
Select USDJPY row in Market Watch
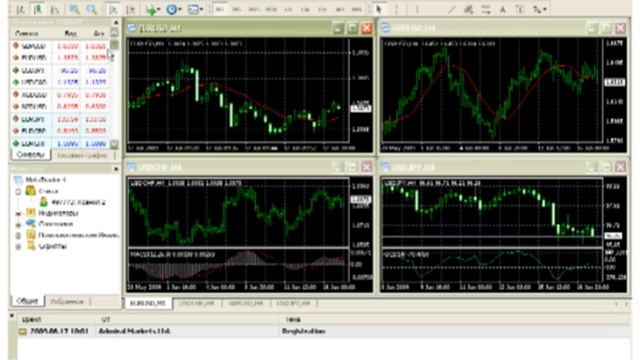(60, 71)
